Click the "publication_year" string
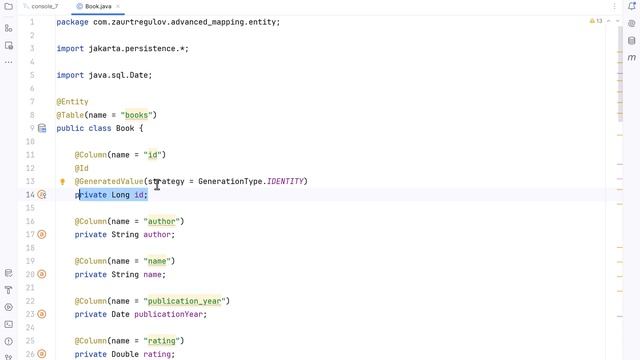640x360 pixels. click(x=184, y=301)
